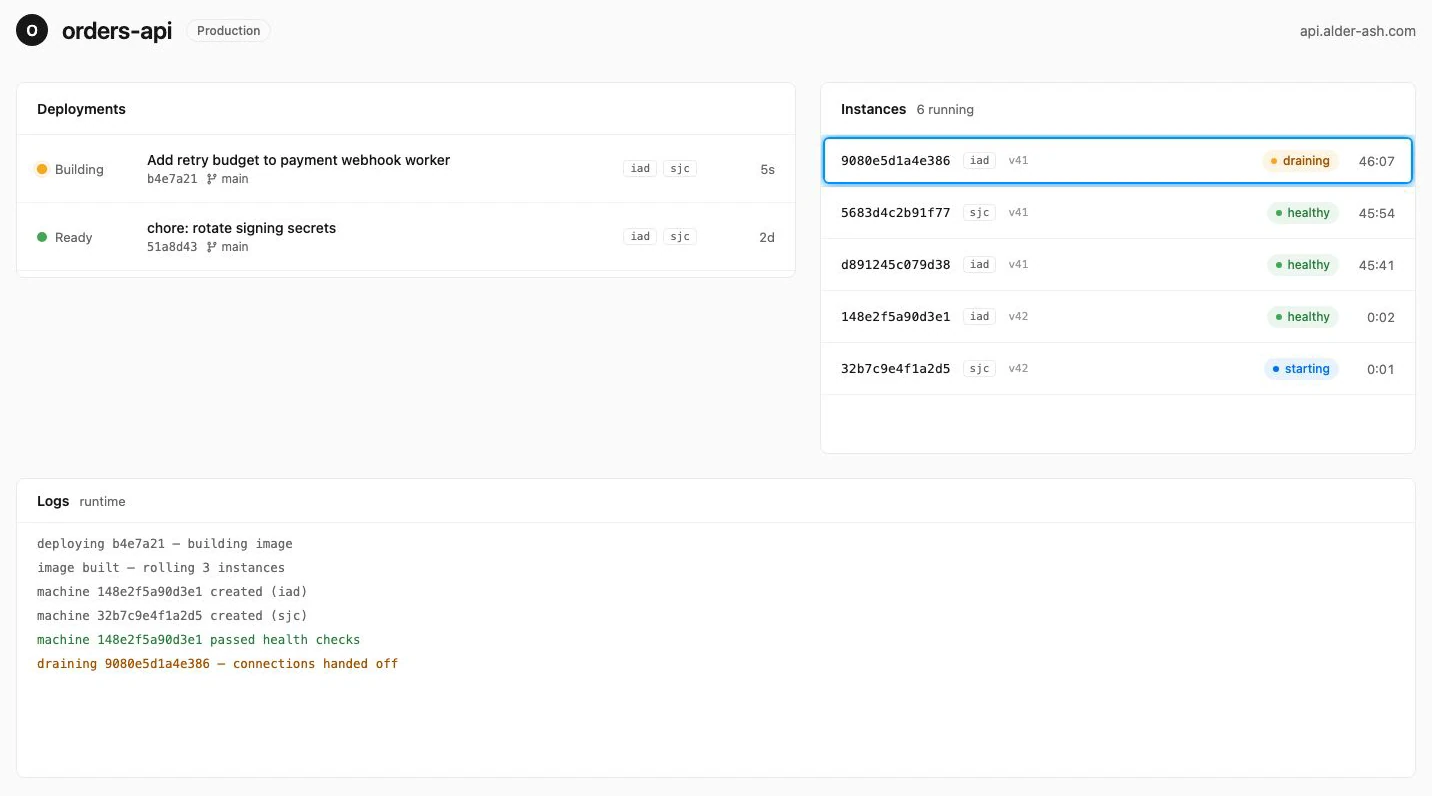This screenshot has width=1432, height=796.
Task: Click commit hash b4e7a21 in the Deployments list
Action: pos(172,179)
